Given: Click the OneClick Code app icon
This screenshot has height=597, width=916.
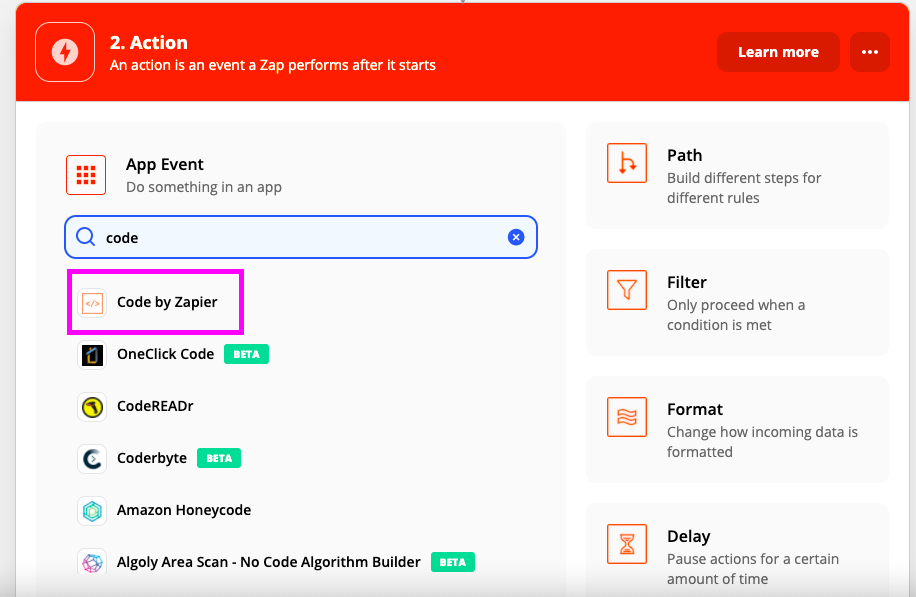Looking at the screenshot, I should 92,354.
